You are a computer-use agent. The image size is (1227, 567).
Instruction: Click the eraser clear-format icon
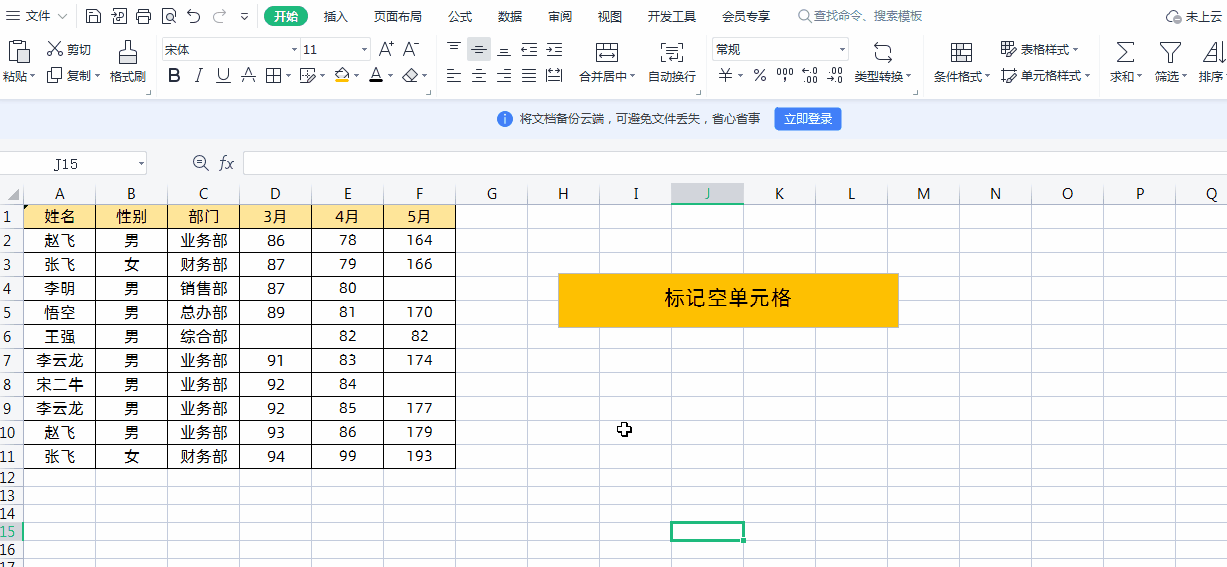(x=409, y=75)
